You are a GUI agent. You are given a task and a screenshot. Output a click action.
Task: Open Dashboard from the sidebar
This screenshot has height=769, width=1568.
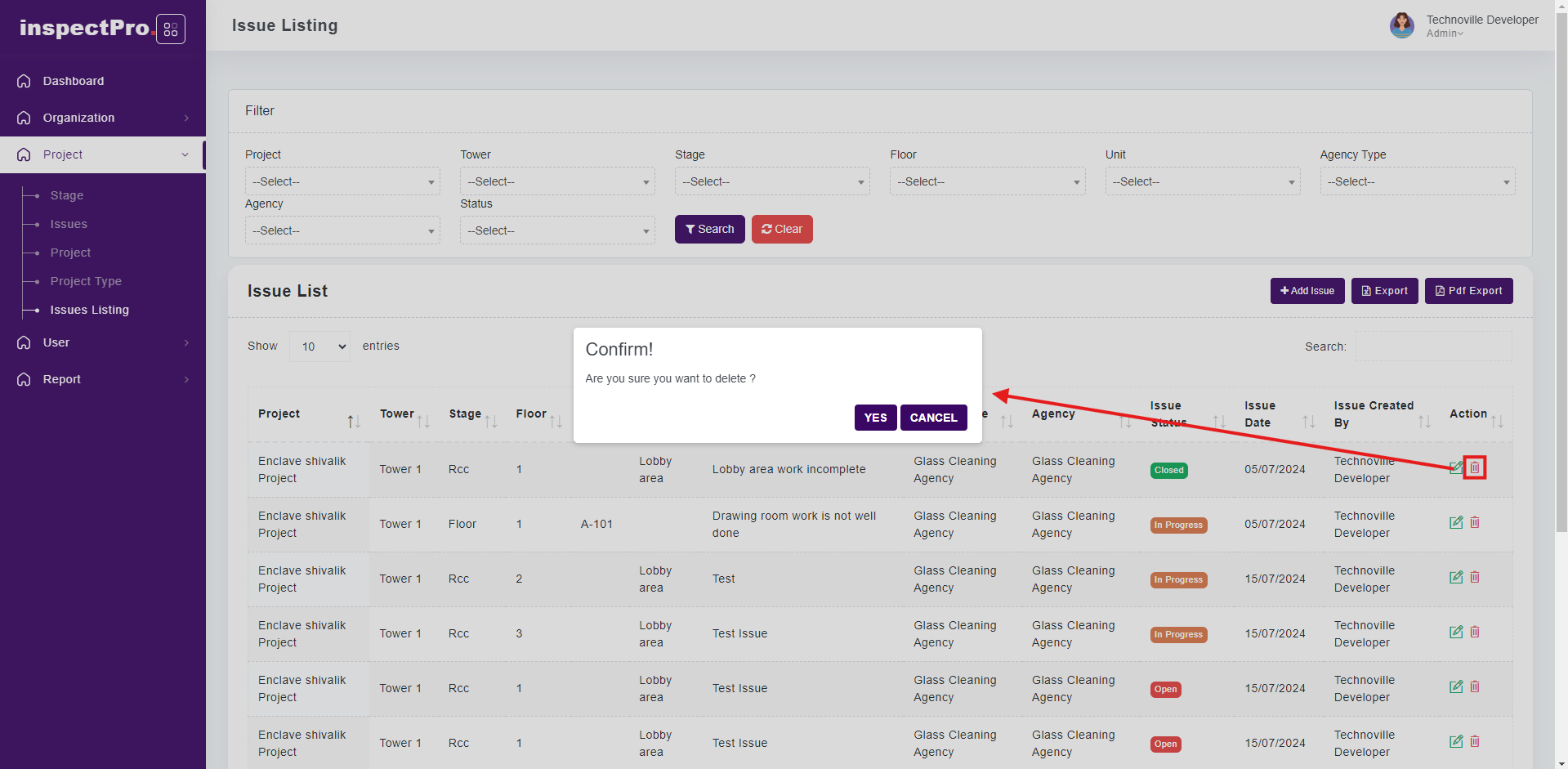74,81
